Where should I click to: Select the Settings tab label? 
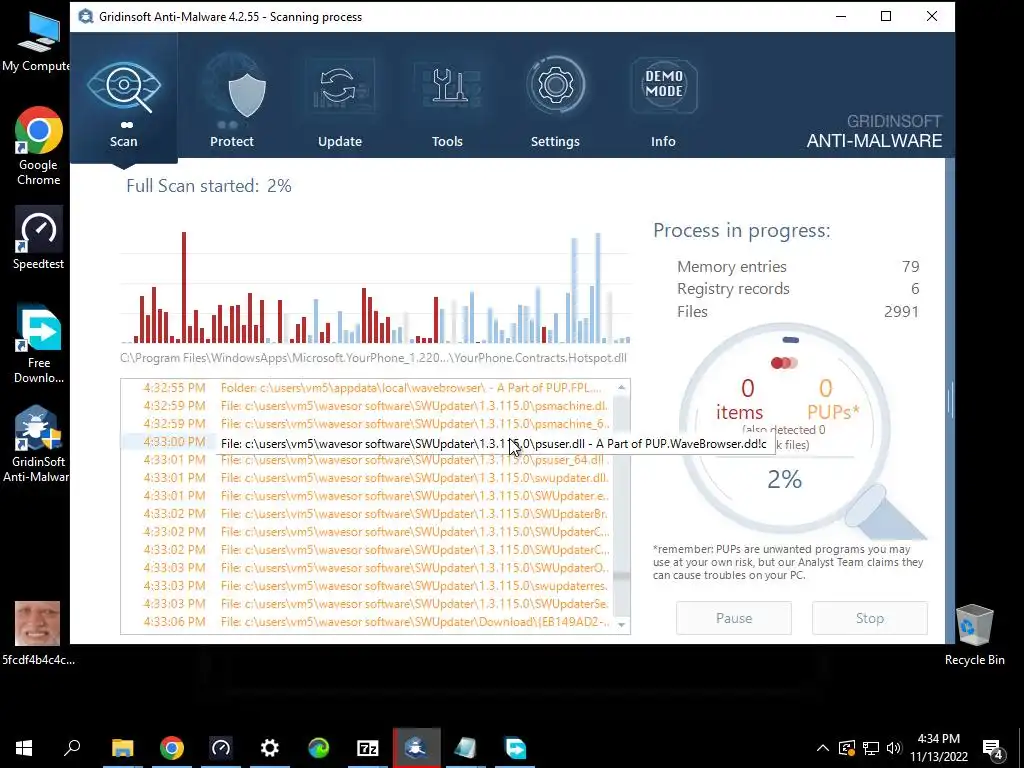click(x=555, y=141)
